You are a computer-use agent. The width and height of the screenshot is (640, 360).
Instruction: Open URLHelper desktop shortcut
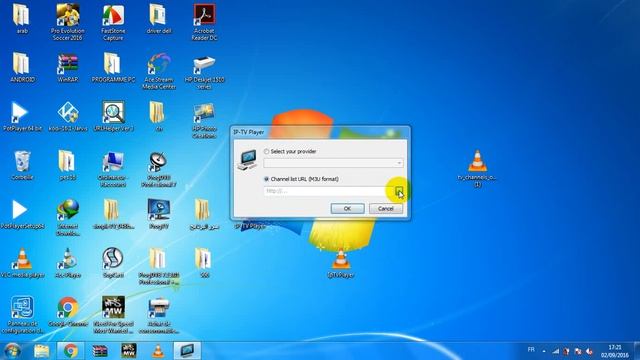(113, 116)
